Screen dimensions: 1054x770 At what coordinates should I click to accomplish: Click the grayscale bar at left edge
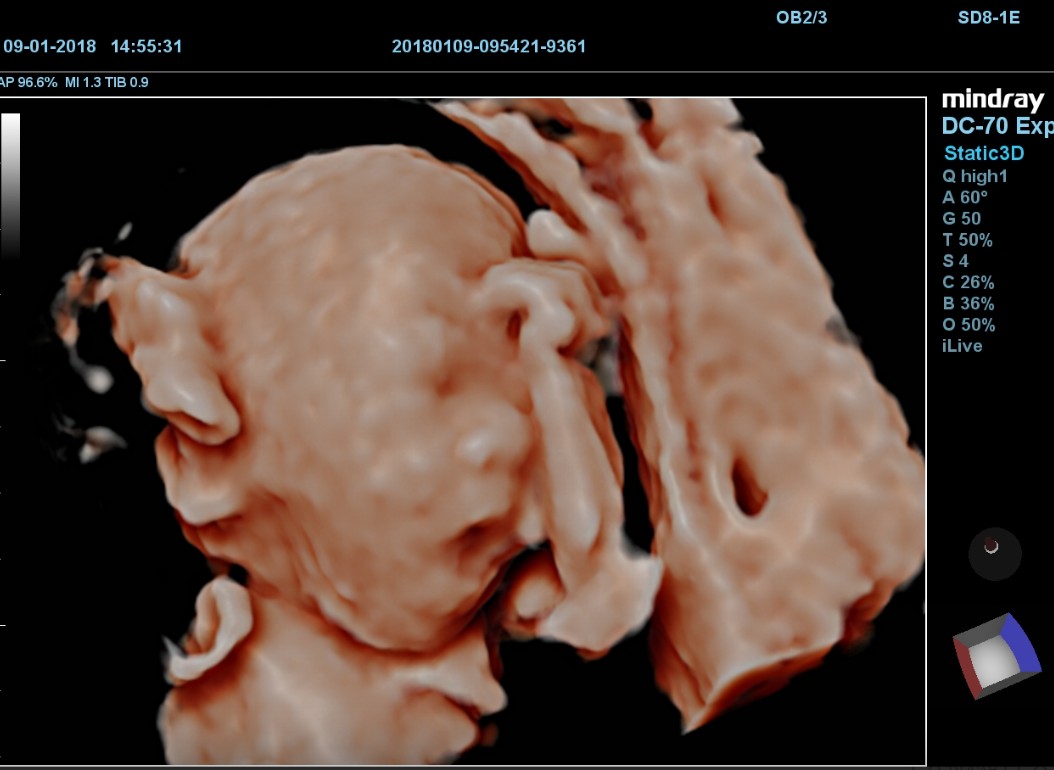pos(10,185)
